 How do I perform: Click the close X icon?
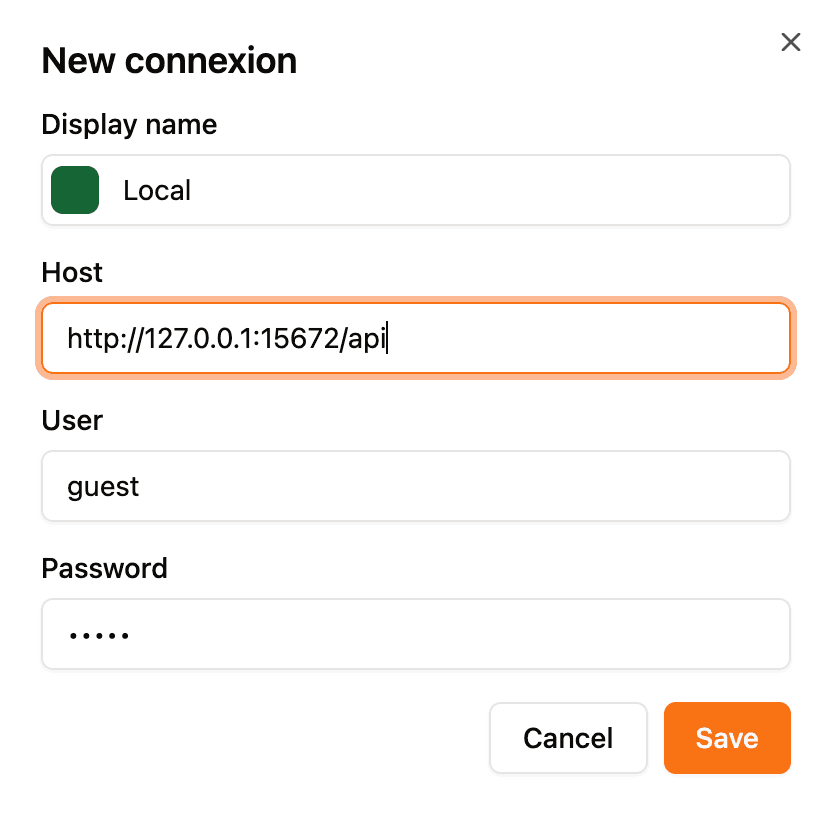(791, 42)
